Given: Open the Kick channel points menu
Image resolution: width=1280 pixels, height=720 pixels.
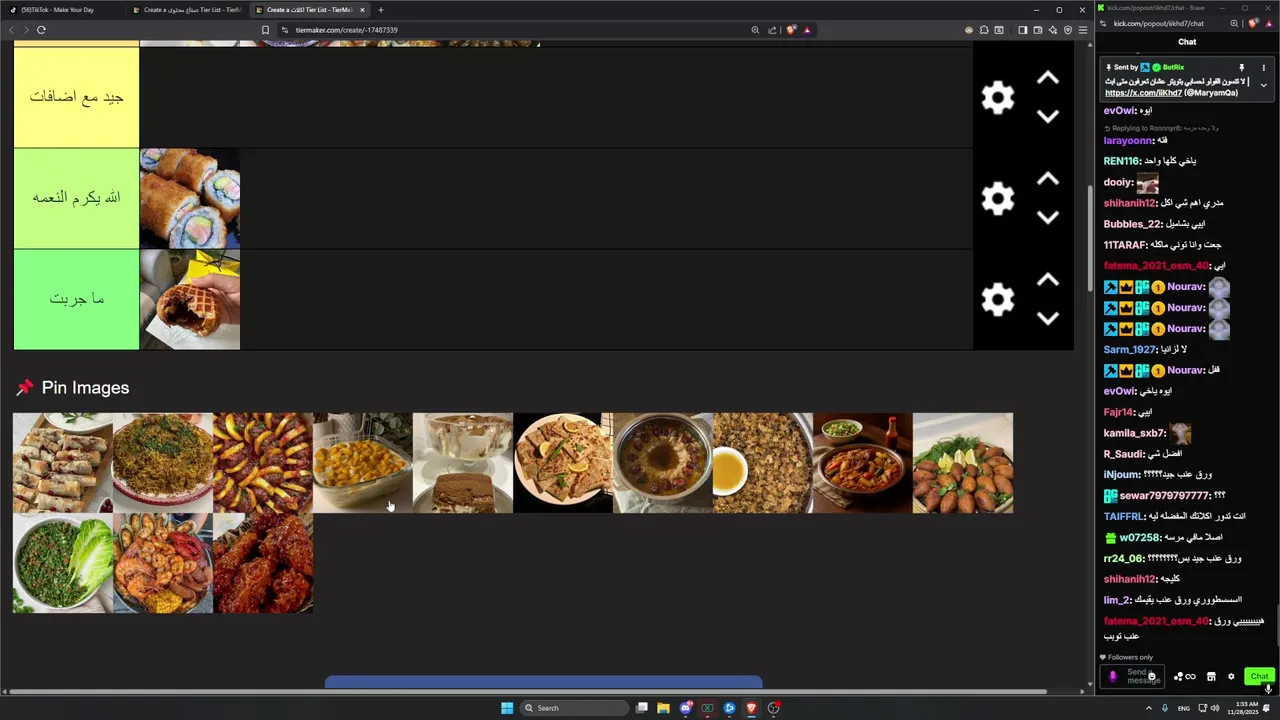Looking at the screenshot, I should pyautogui.click(x=1185, y=677).
